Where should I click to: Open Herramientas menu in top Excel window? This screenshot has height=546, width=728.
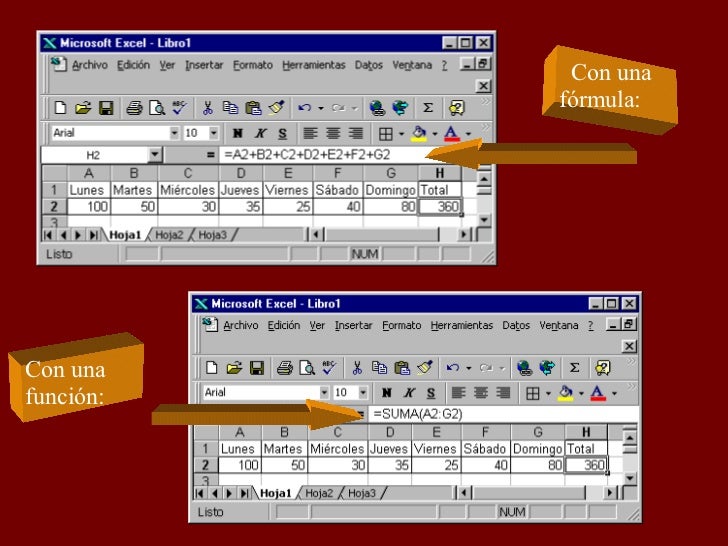coord(314,65)
